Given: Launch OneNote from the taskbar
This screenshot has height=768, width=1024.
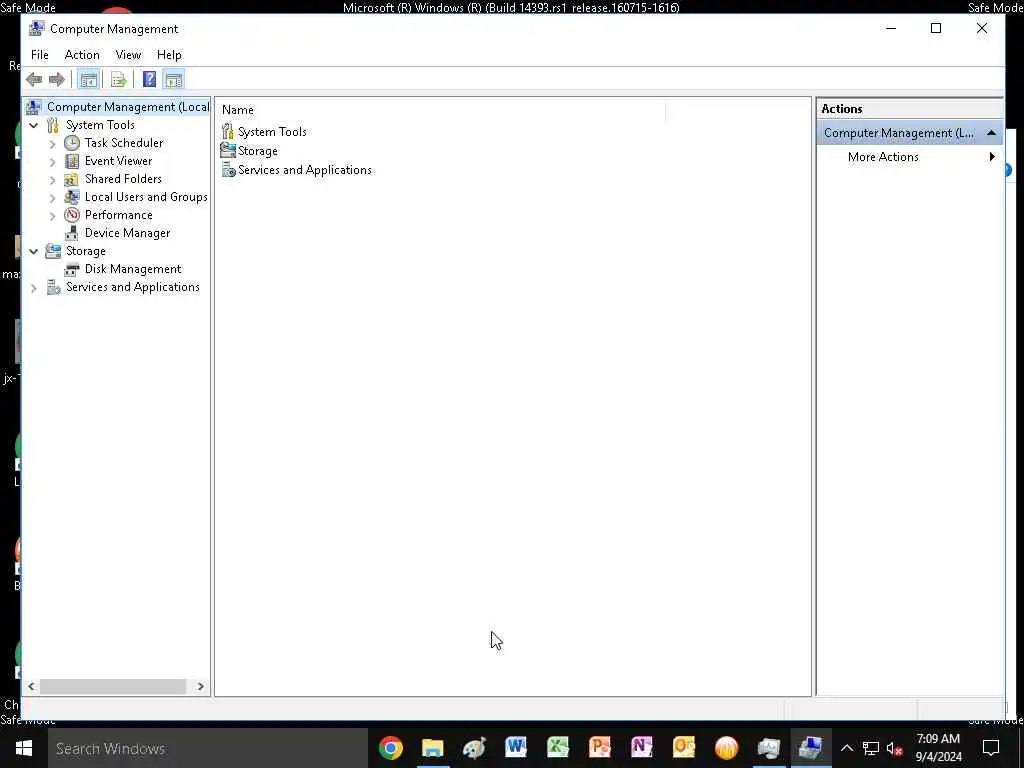Looking at the screenshot, I should point(641,748).
